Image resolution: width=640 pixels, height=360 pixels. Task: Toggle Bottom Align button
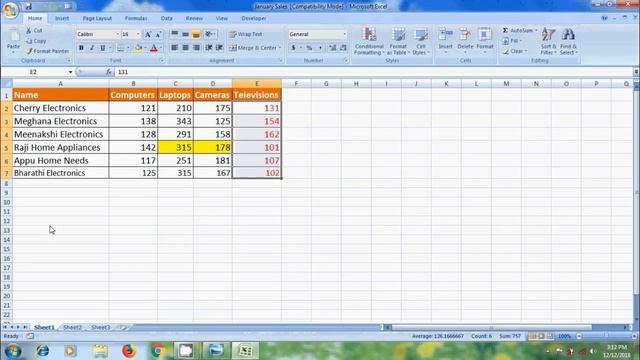tap(196, 34)
